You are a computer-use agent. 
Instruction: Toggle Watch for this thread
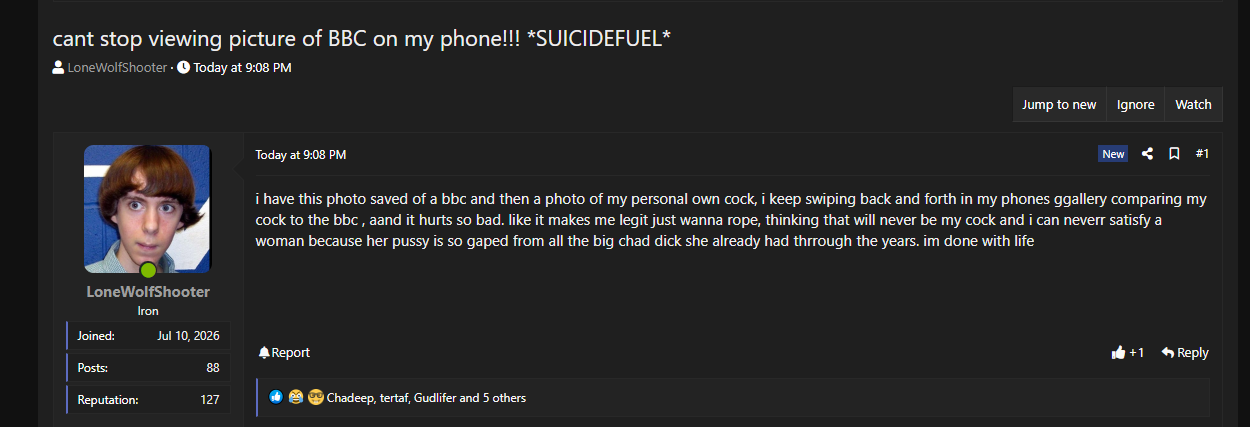pyautogui.click(x=1193, y=104)
